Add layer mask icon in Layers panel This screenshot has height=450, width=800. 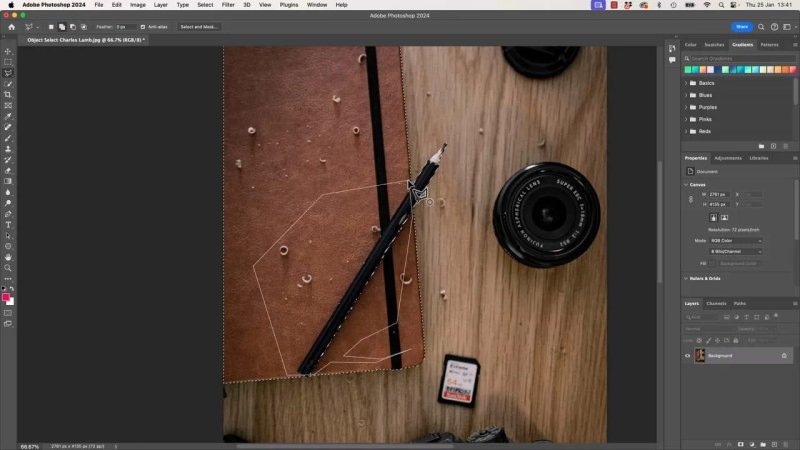point(740,444)
